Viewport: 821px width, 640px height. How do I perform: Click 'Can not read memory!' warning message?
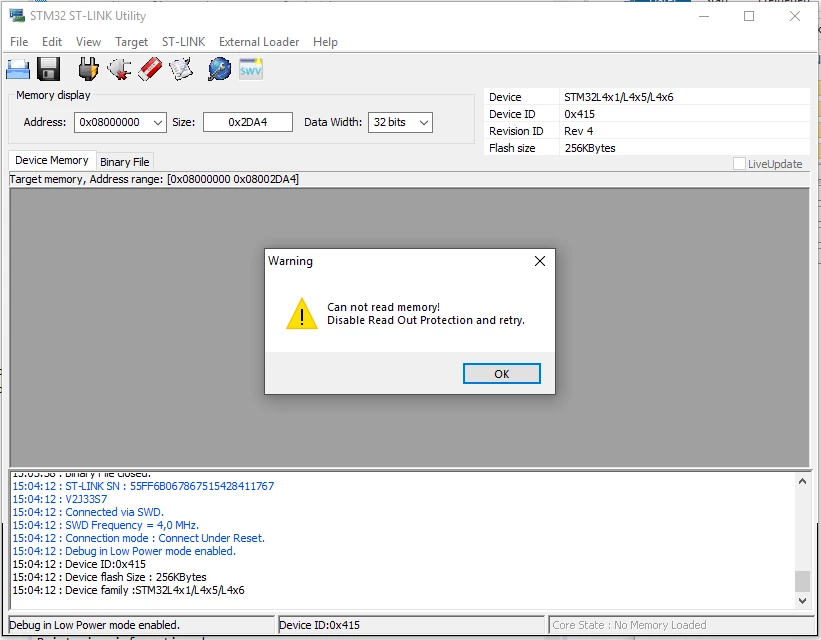click(383, 307)
